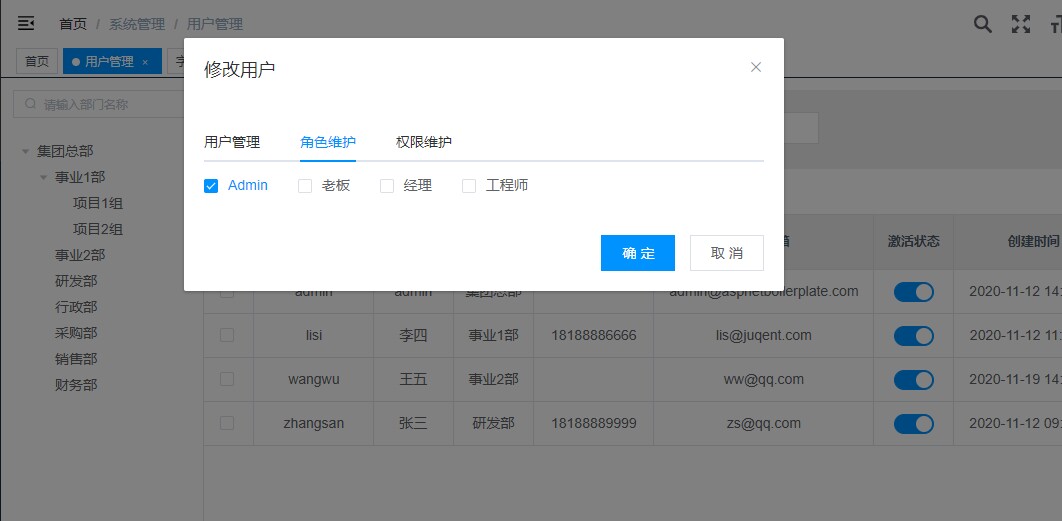The height and width of the screenshot is (521, 1062).
Task: Click the font size icon in header
Action: click(x=1057, y=24)
